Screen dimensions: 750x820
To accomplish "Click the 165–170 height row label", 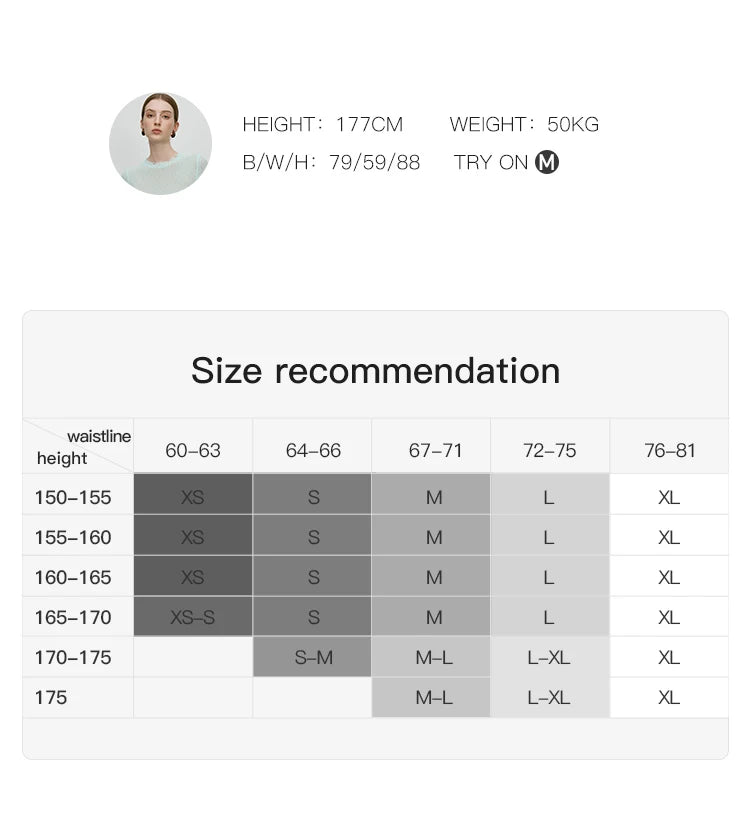I will [x=73, y=617].
